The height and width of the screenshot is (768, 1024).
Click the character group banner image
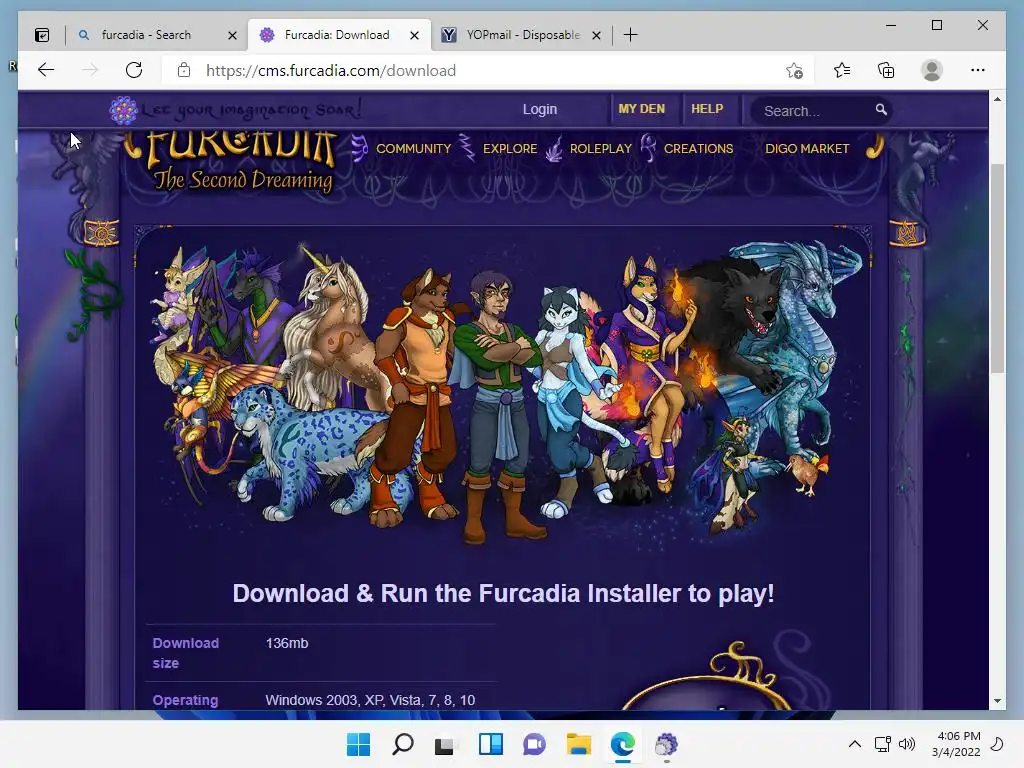[503, 392]
